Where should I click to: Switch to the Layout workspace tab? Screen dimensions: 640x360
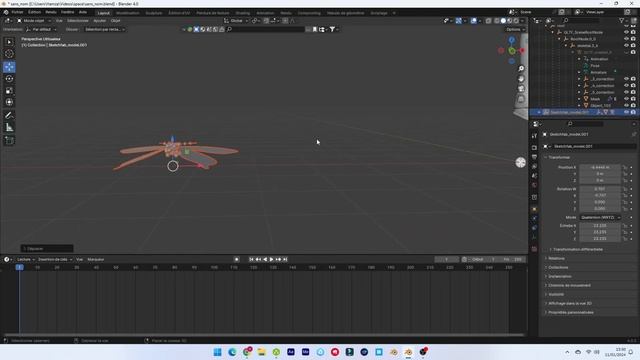[x=104, y=13]
